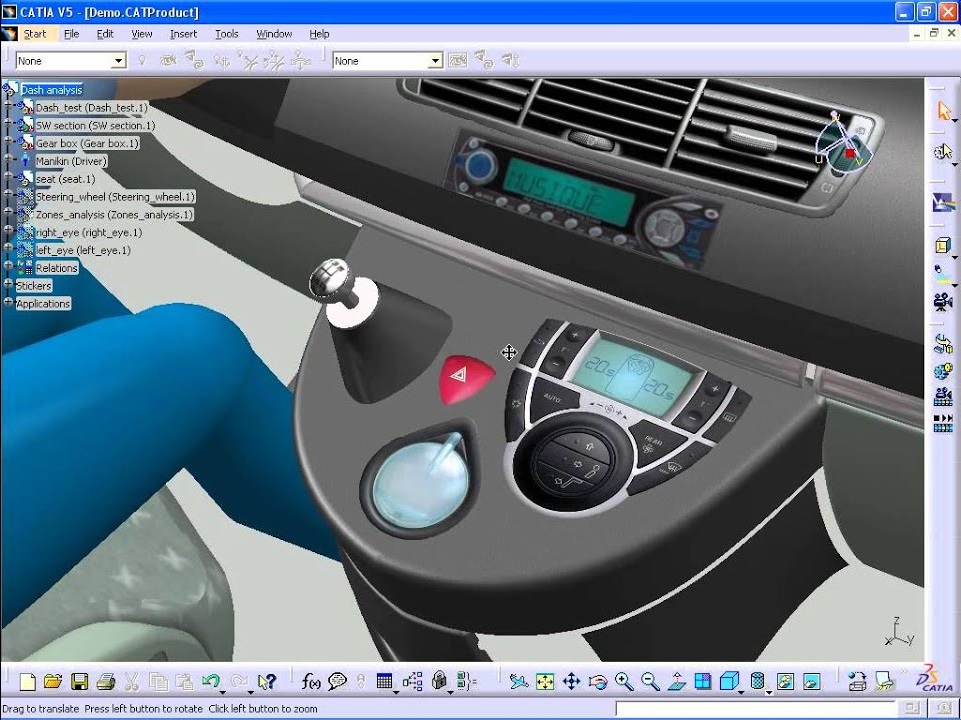Click the Fly mode airplane icon
The height and width of the screenshot is (720, 961).
pyautogui.click(x=518, y=682)
